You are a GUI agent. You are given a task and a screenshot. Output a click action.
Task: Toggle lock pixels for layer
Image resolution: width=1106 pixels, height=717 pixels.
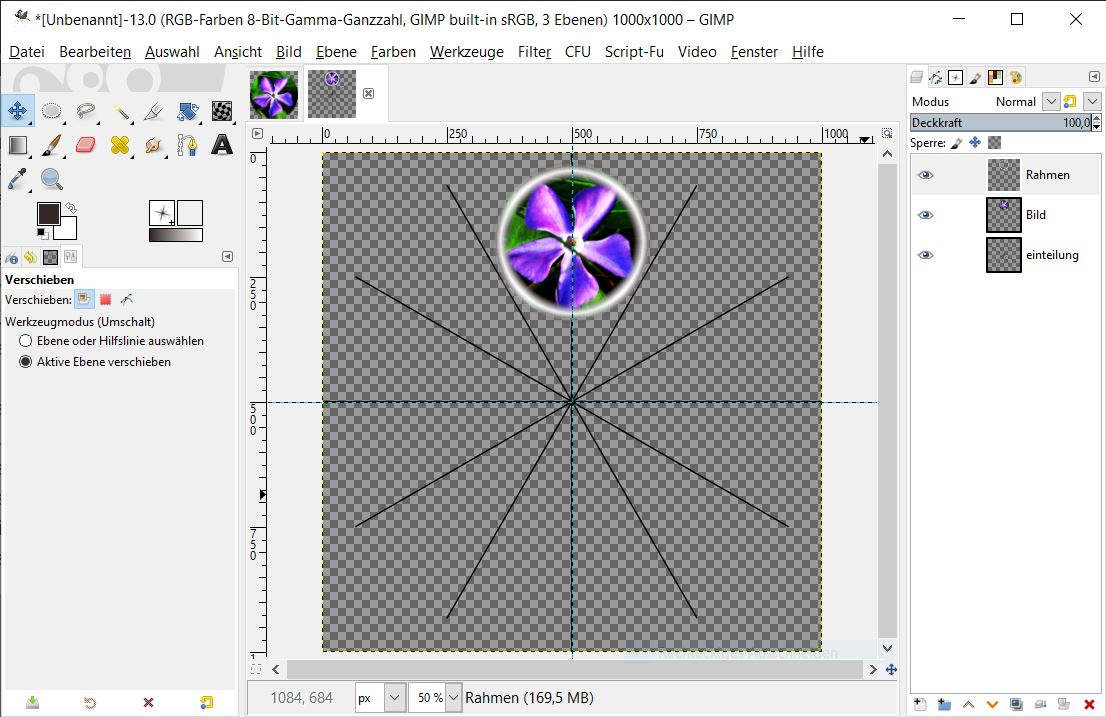tap(956, 143)
